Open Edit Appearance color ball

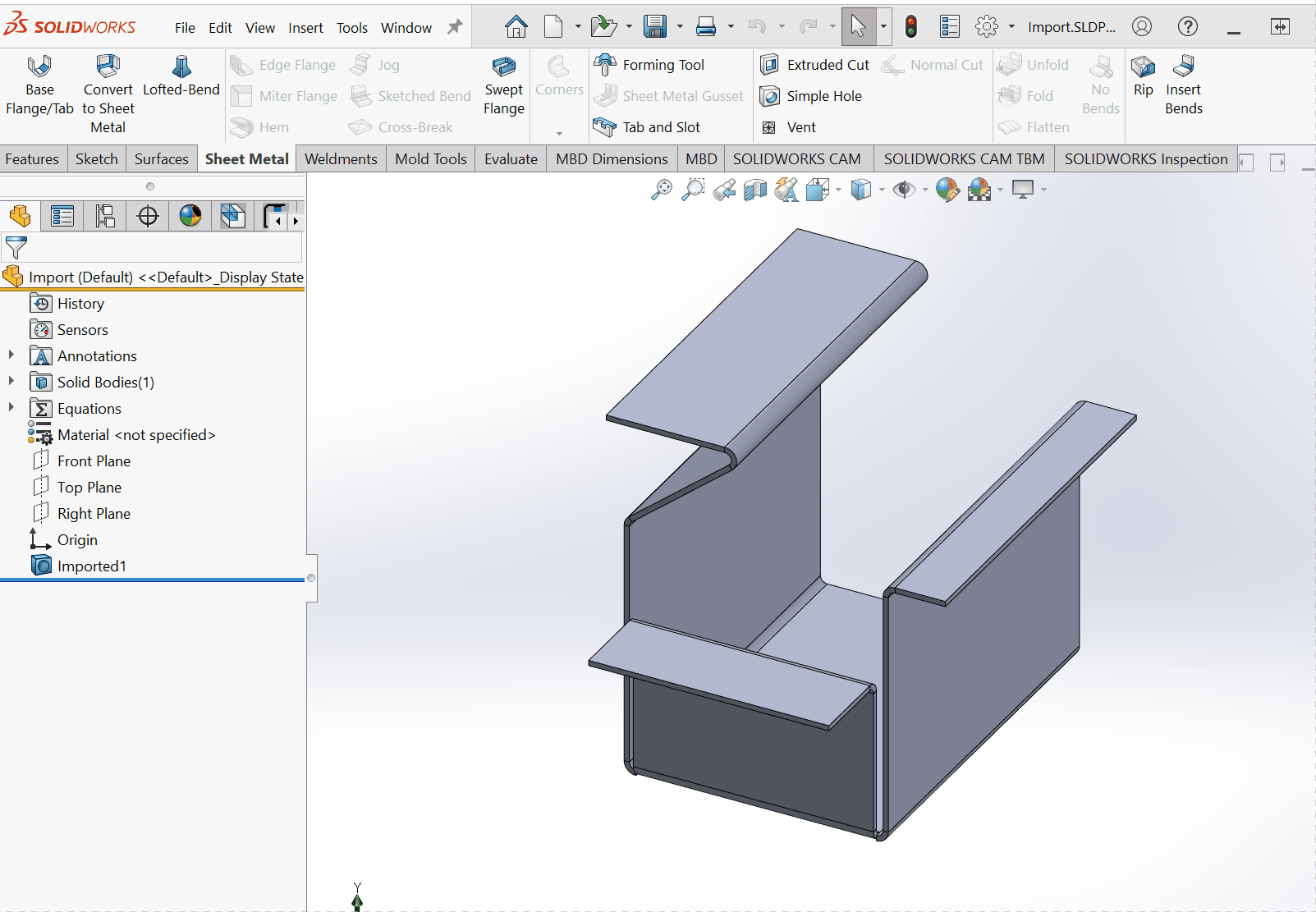947,190
